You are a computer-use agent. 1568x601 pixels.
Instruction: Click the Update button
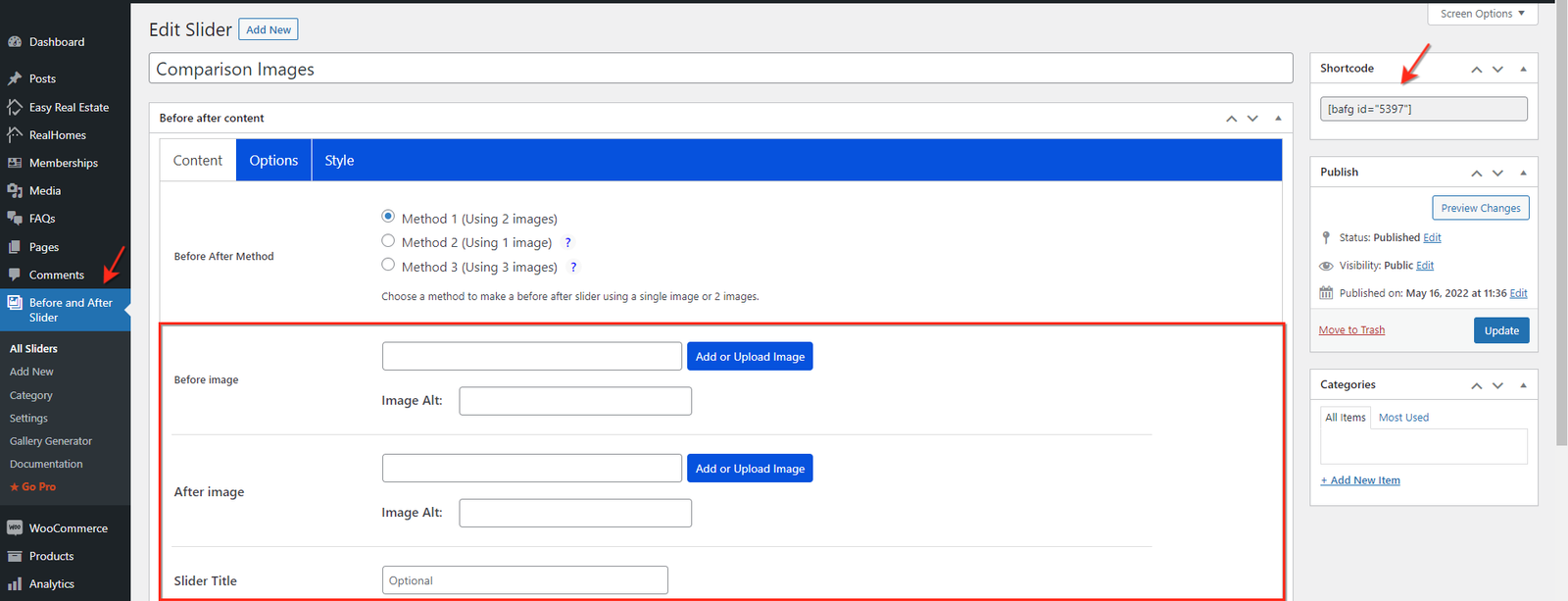pos(1501,330)
